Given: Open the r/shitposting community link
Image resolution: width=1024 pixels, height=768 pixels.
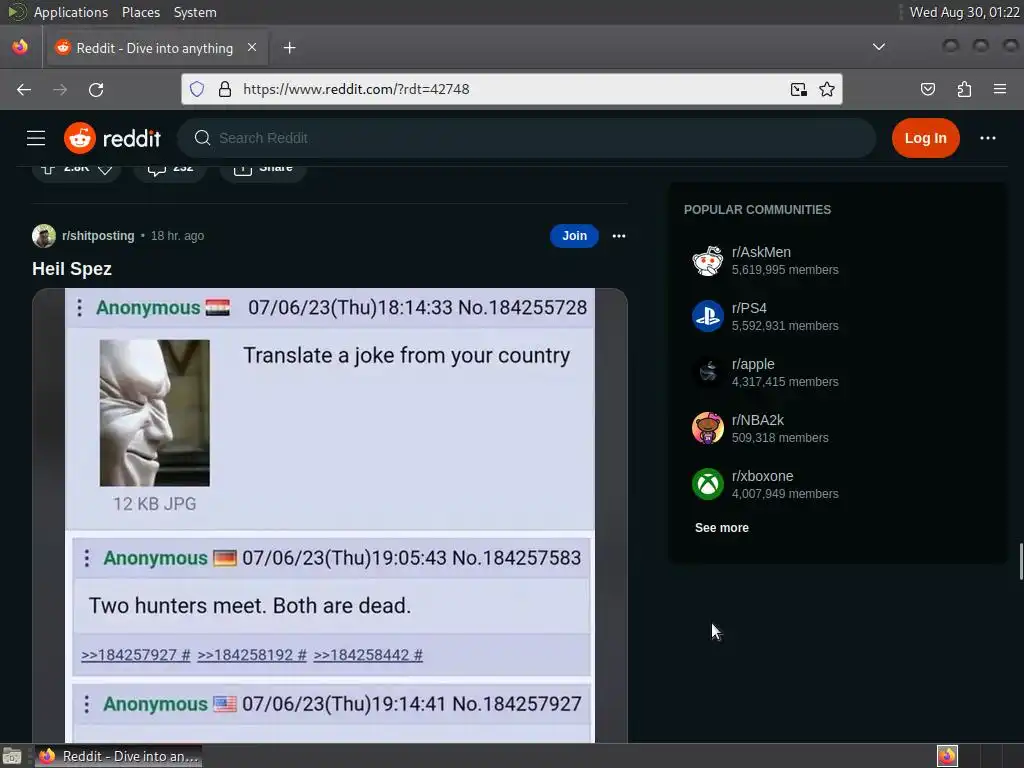Looking at the screenshot, I should tap(98, 236).
